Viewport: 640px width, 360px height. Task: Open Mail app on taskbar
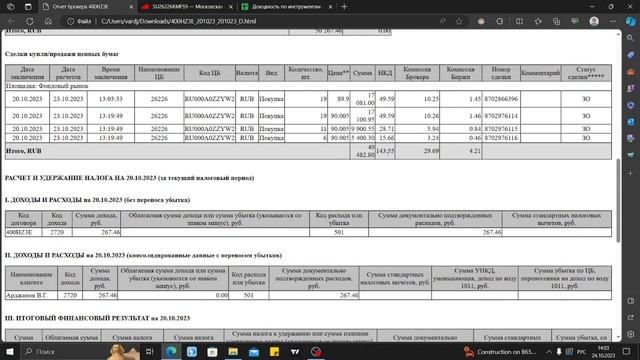click(x=254, y=351)
